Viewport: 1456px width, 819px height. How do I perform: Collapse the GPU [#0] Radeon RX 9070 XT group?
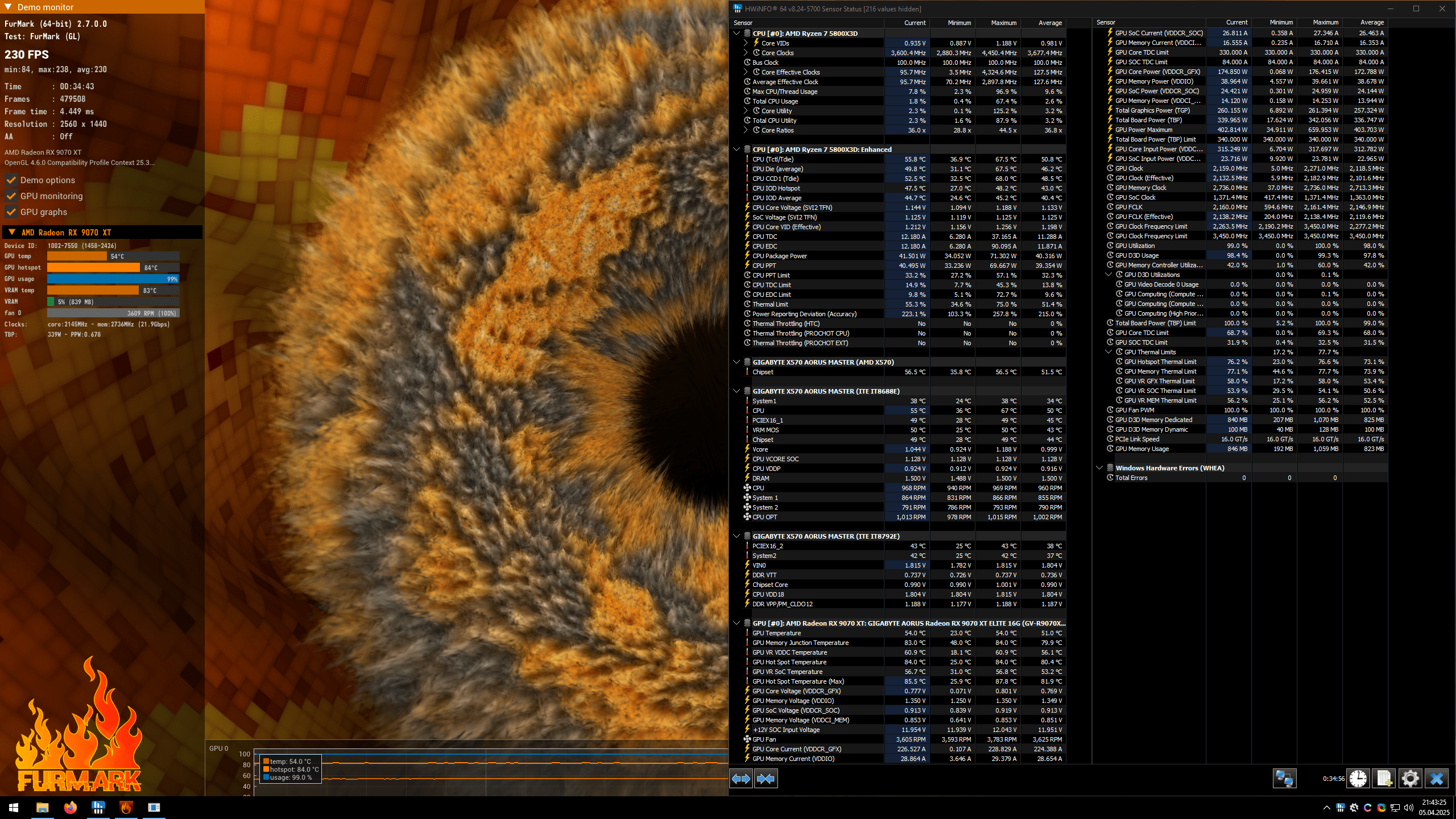[x=737, y=623]
